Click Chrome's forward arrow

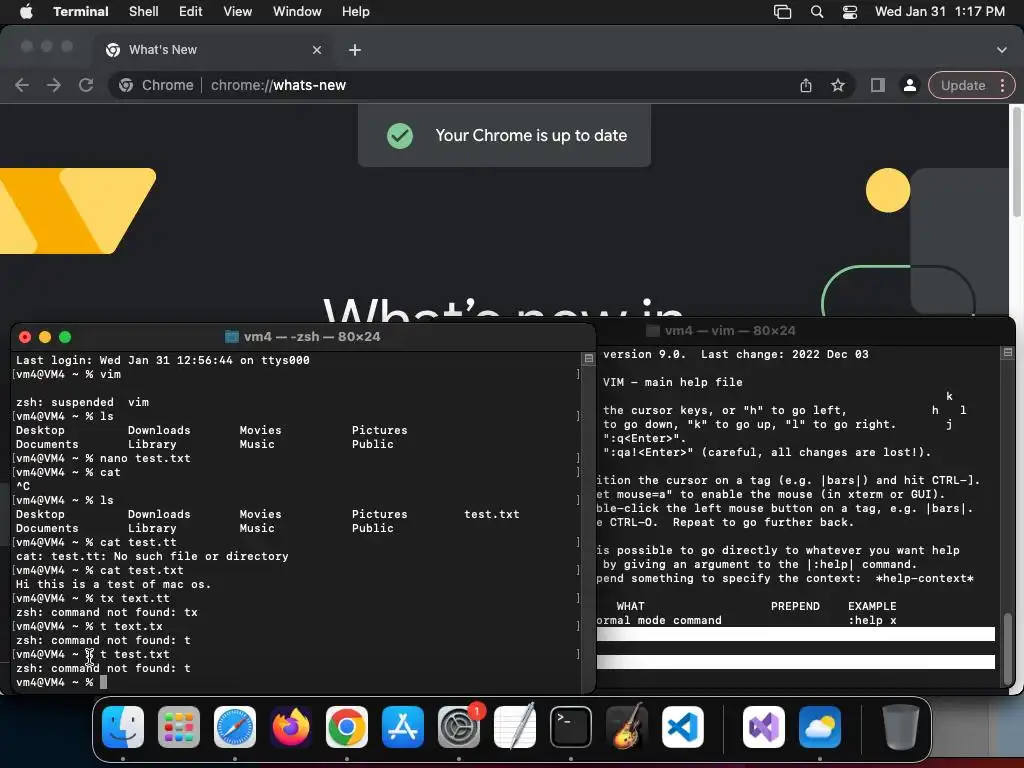point(54,85)
